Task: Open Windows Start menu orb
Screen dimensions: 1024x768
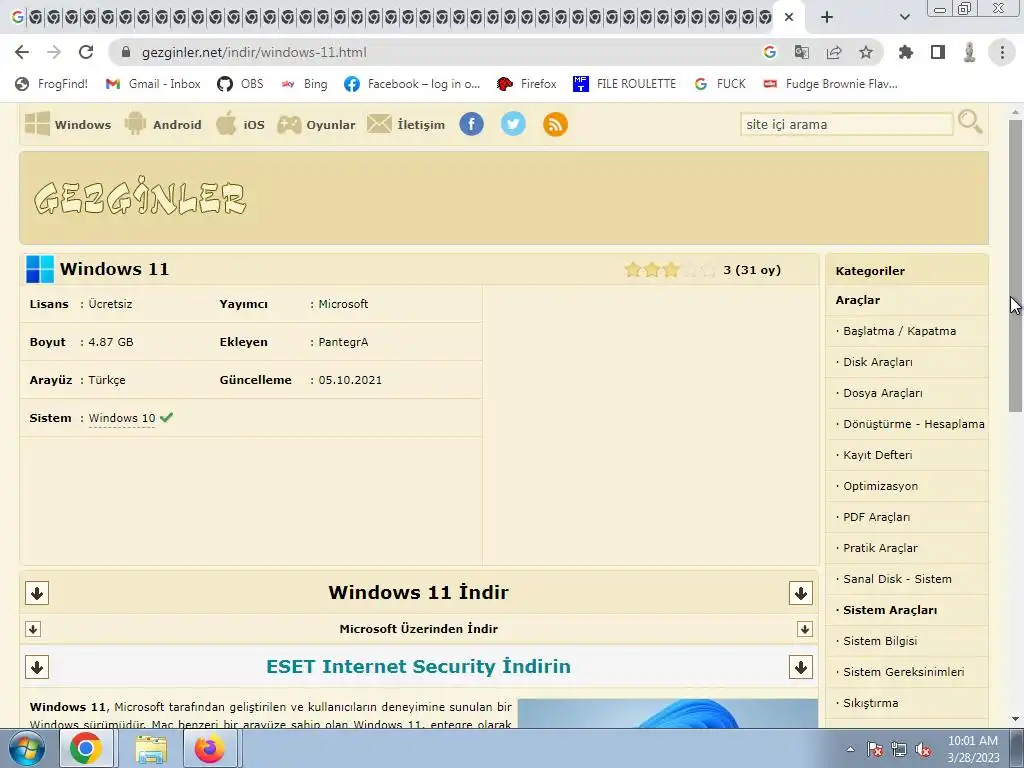Action: [x=26, y=748]
